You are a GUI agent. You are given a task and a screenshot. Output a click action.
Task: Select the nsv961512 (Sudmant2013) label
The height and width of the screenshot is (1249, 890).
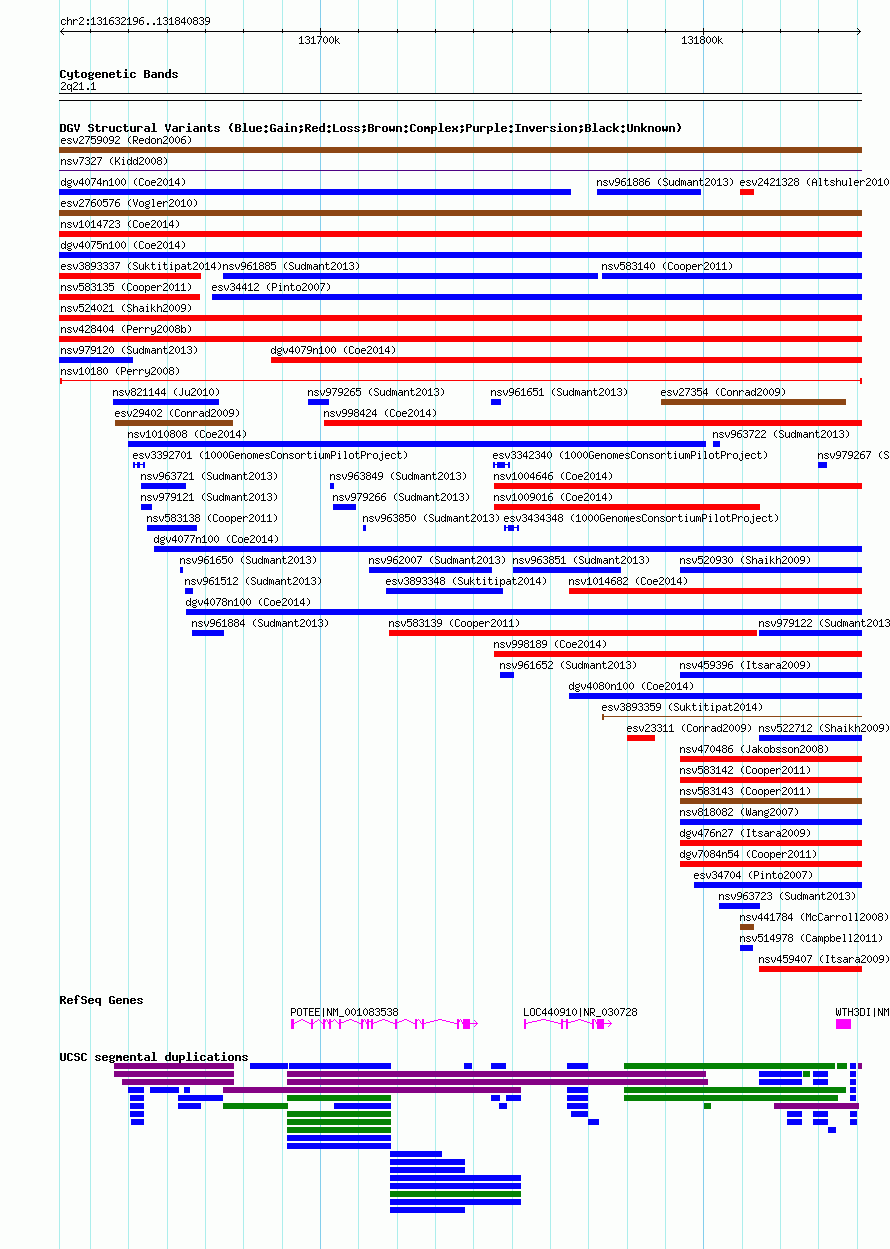point(253,581)
